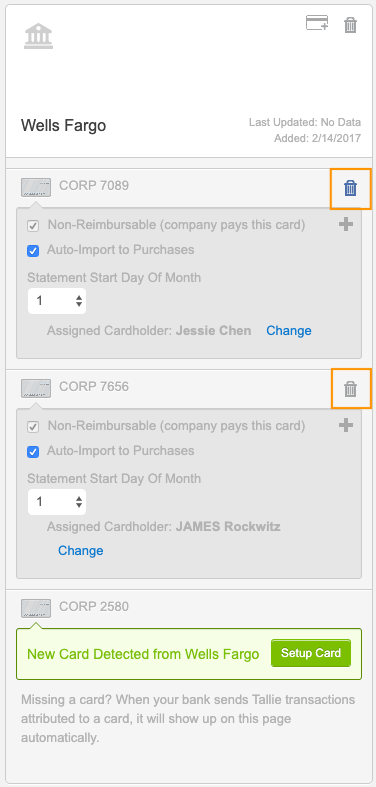Delete card CORP 7656 with trash icon

(x=350, y=389)
